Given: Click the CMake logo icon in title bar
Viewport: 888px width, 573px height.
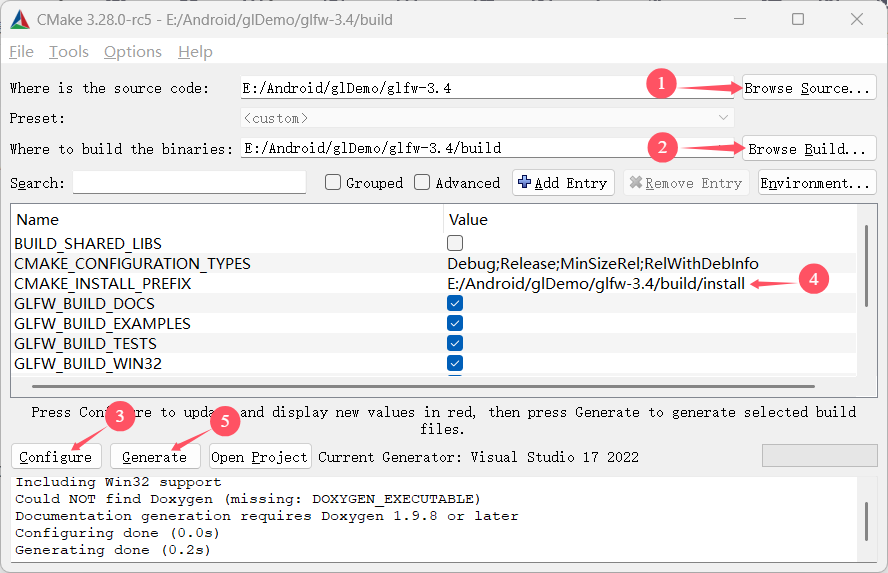Looking at the screenshot, I should pos(19,19).
